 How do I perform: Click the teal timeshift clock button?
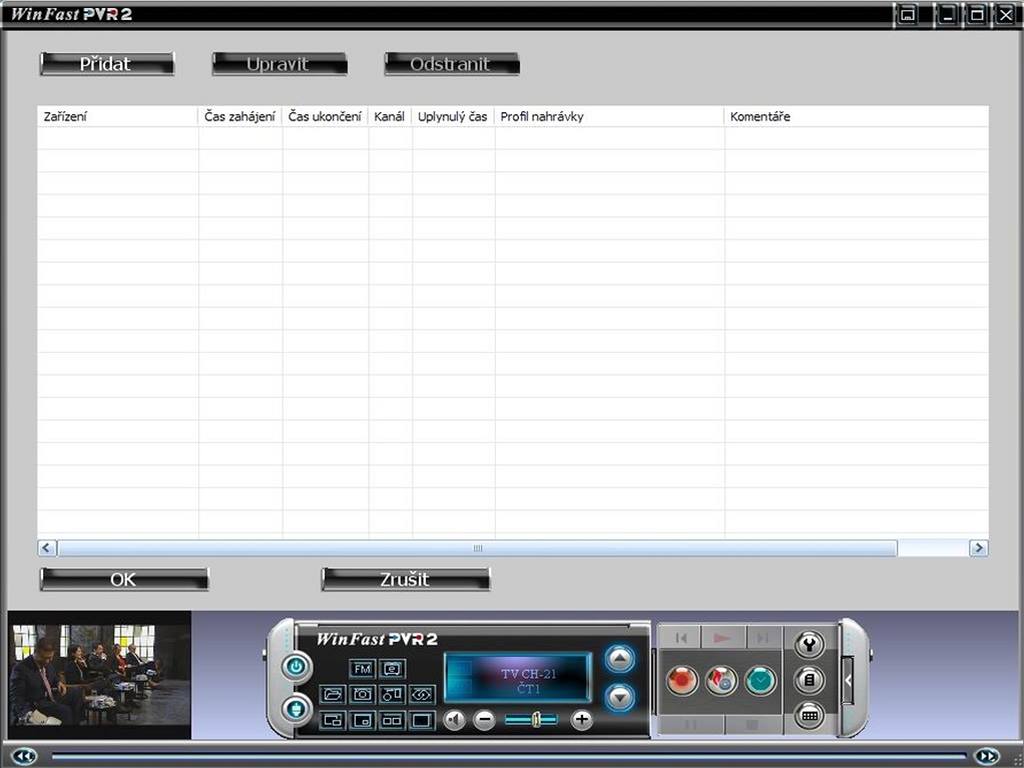tap(760, 680)
